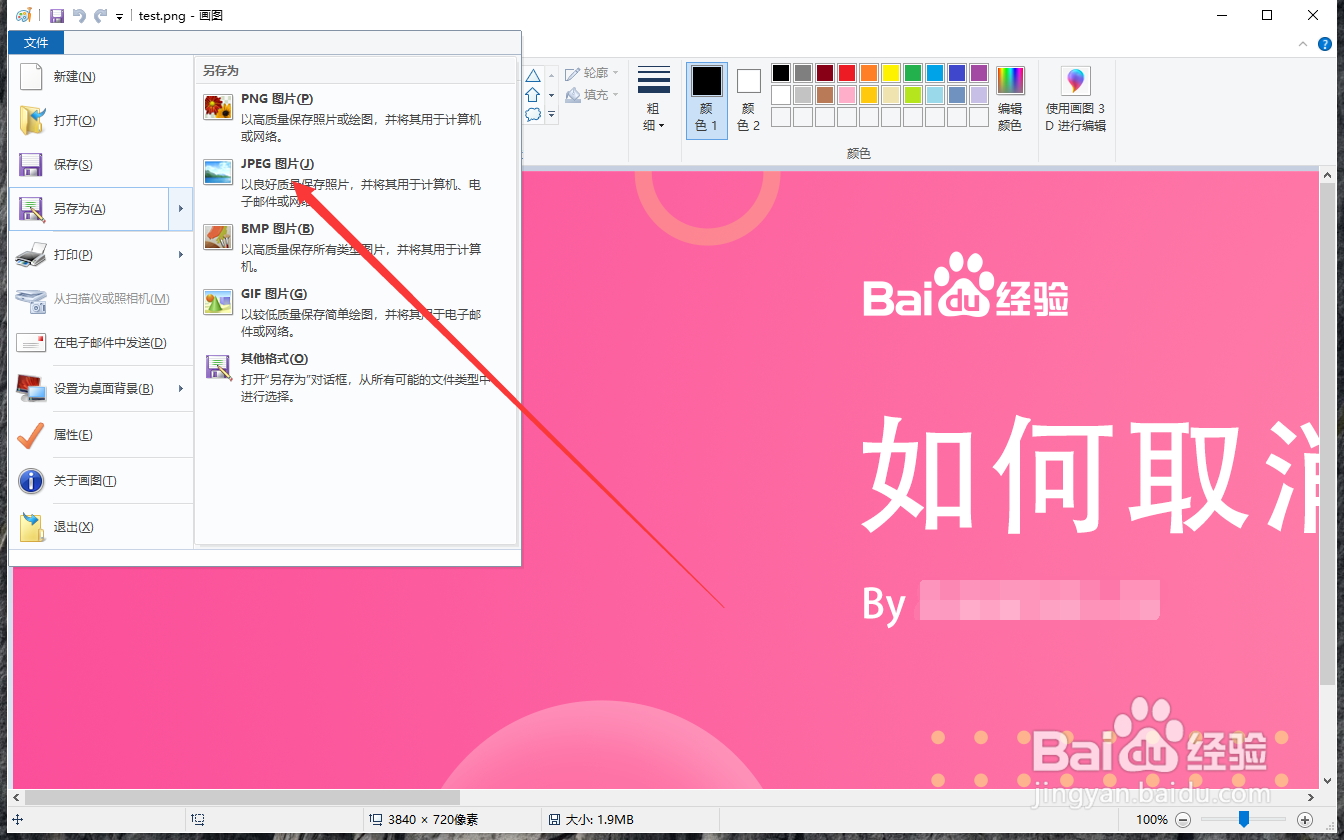Viewport: 1344px width, 840px height.
Task: Click the 另存为(A) menu entry
Action: (90, 209)
